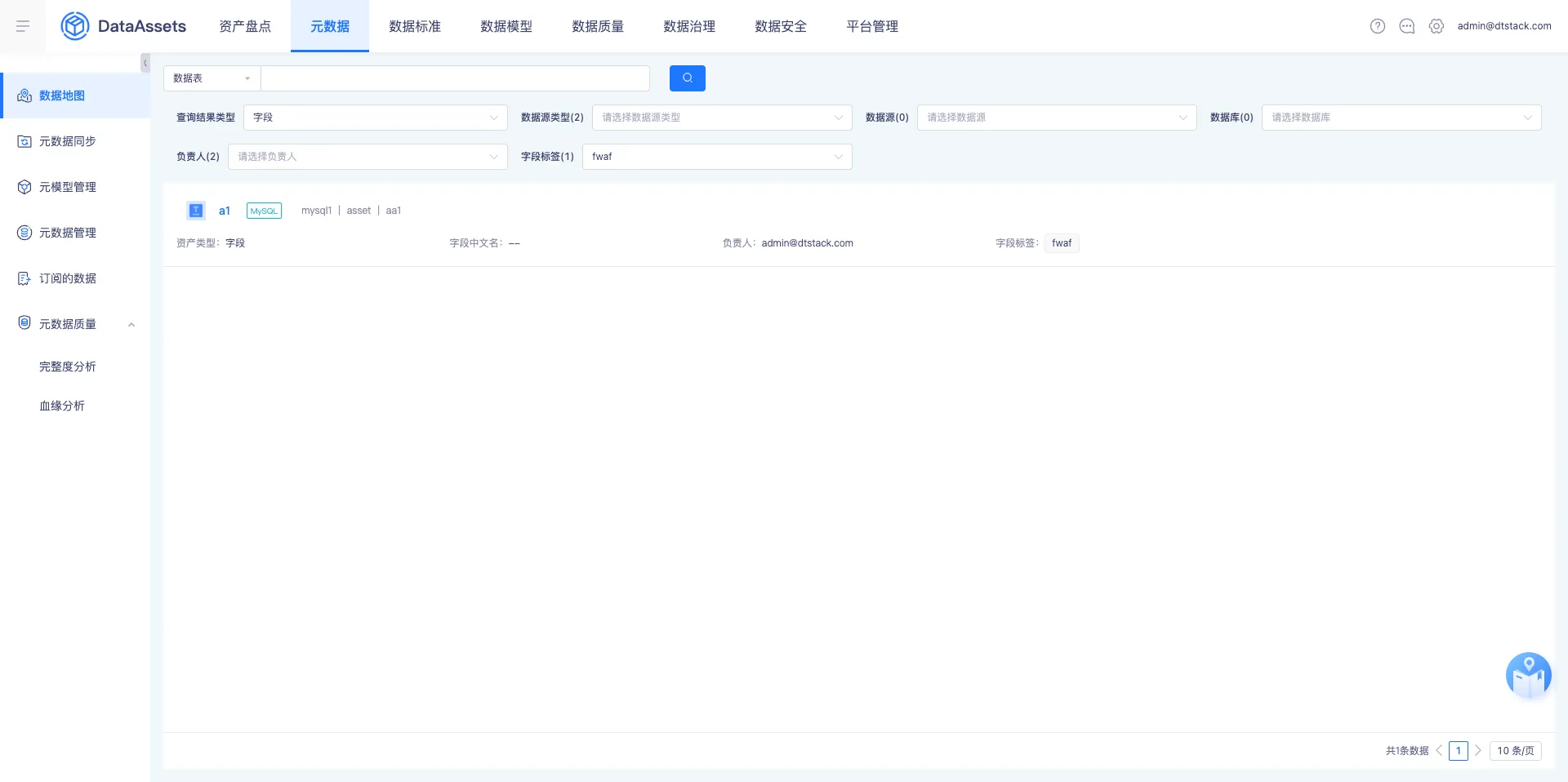Go to the next page arrow

pos(1478,750)
